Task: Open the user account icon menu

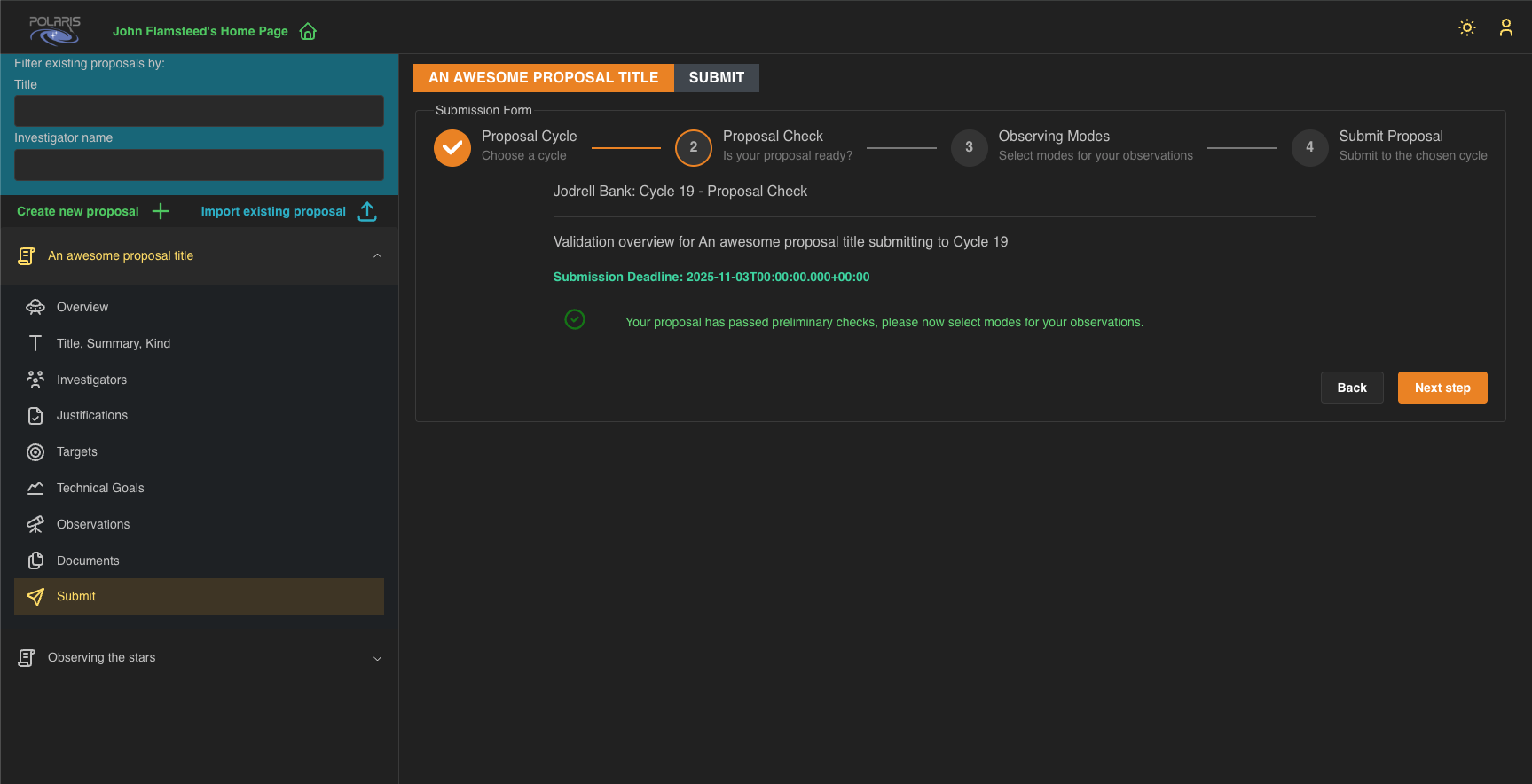Action: (x=1505, y=27)
